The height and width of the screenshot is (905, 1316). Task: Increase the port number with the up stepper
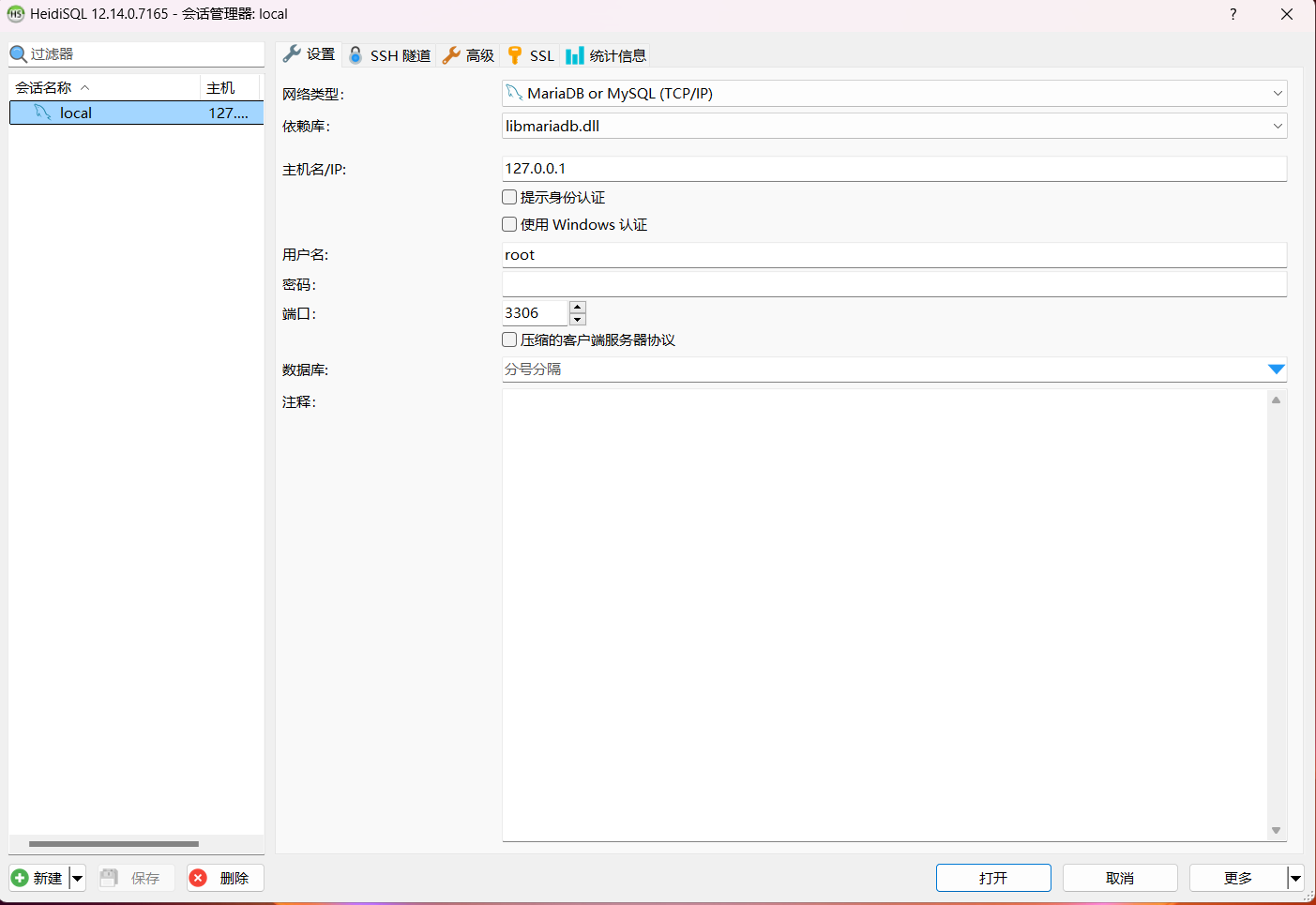578,307
